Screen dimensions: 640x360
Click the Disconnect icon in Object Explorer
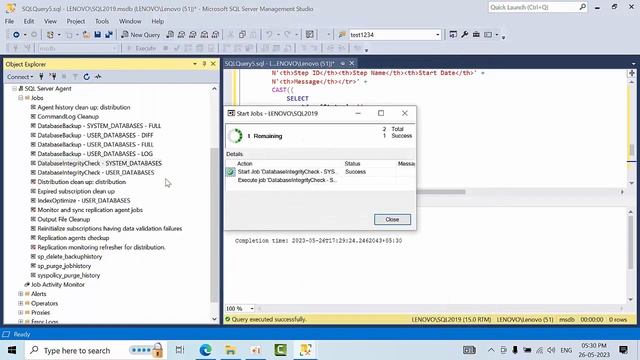pos(53,76)
